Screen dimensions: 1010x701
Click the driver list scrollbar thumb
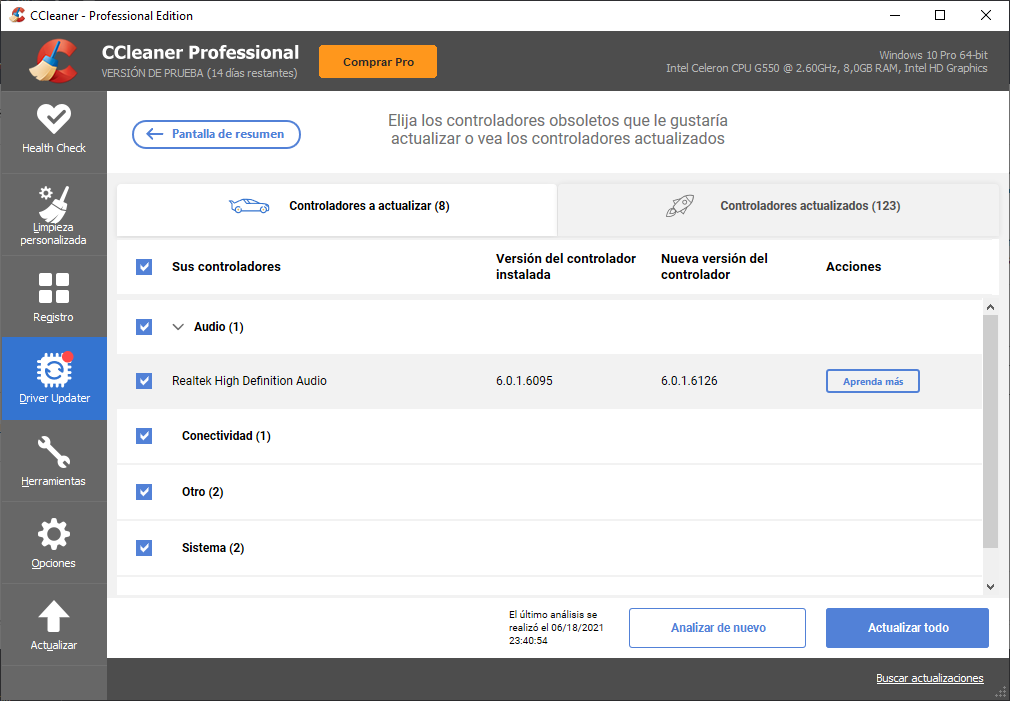click(x=990, y=432)
